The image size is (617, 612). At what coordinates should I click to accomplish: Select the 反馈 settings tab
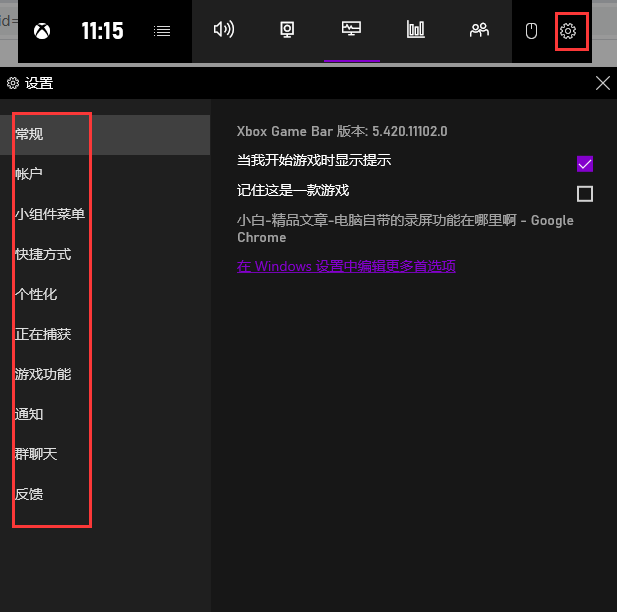(x=105, y=494)
